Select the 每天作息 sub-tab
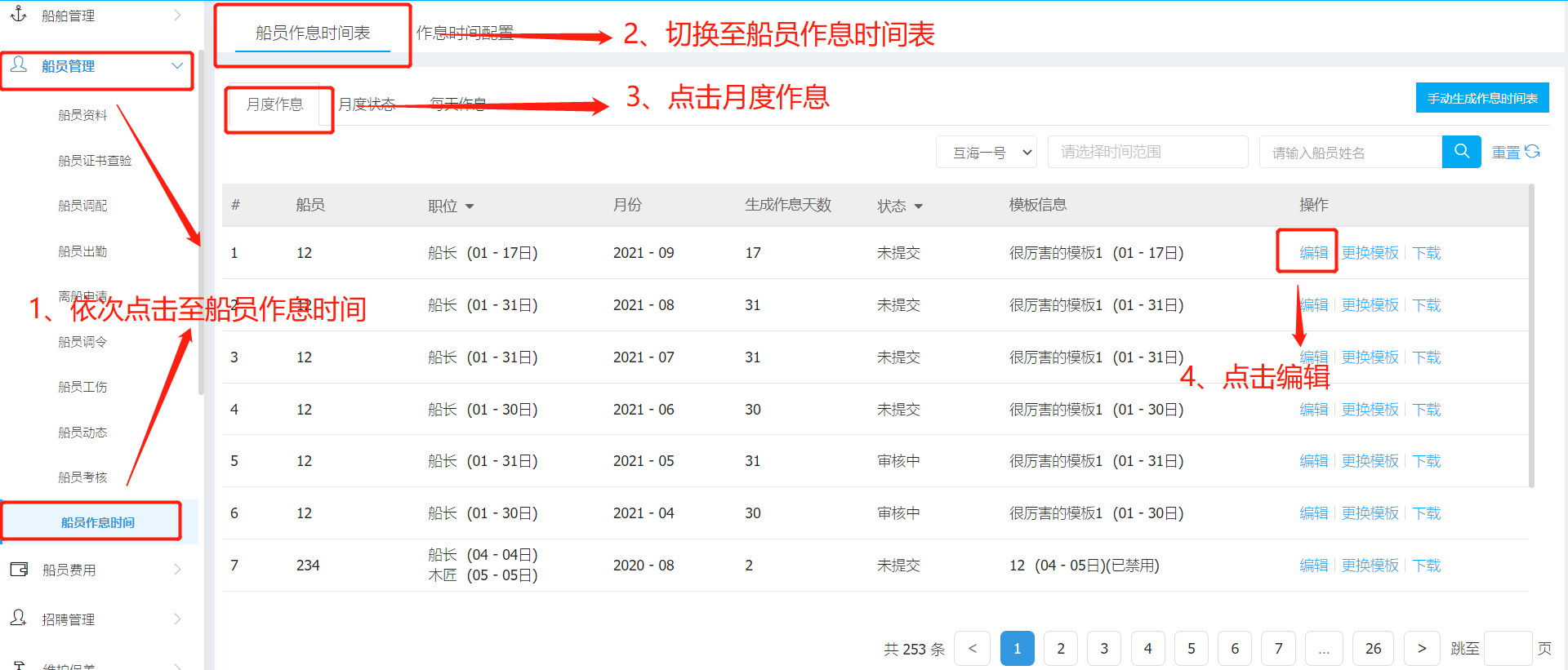The image size is (1568, 670). [x=458, y=104]
